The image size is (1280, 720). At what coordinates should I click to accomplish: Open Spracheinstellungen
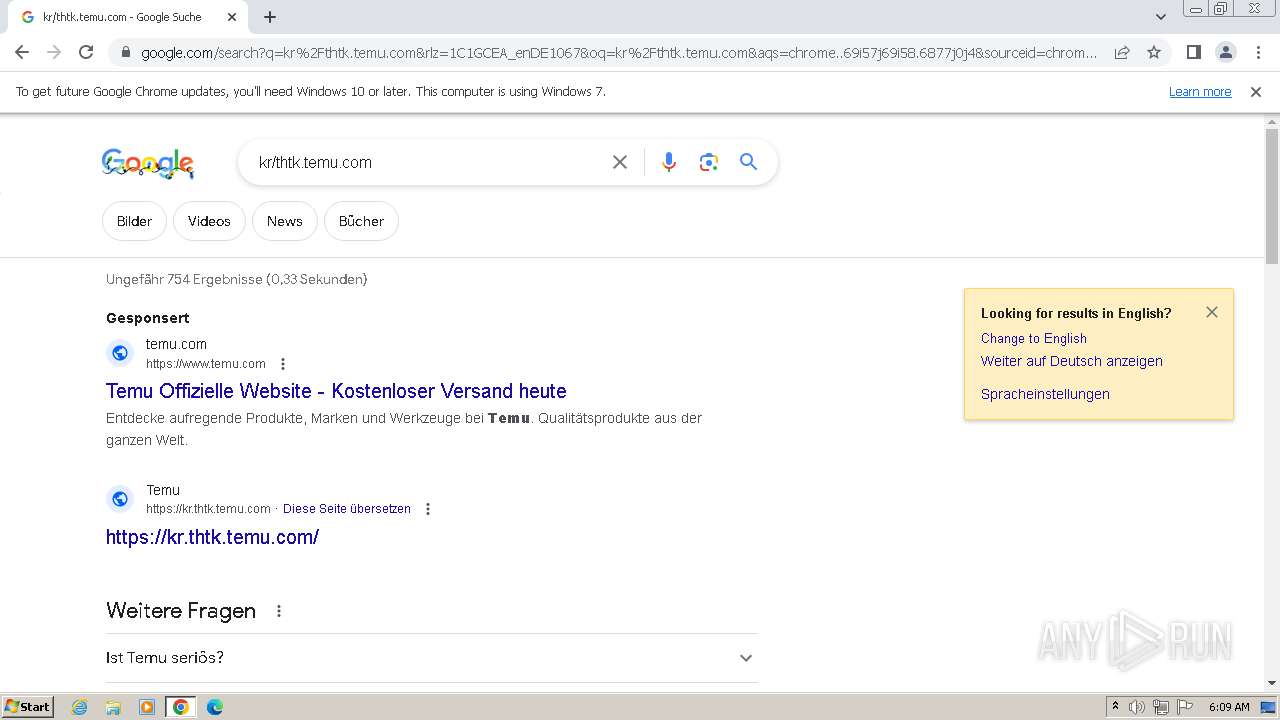click(x=1045, y=394)
